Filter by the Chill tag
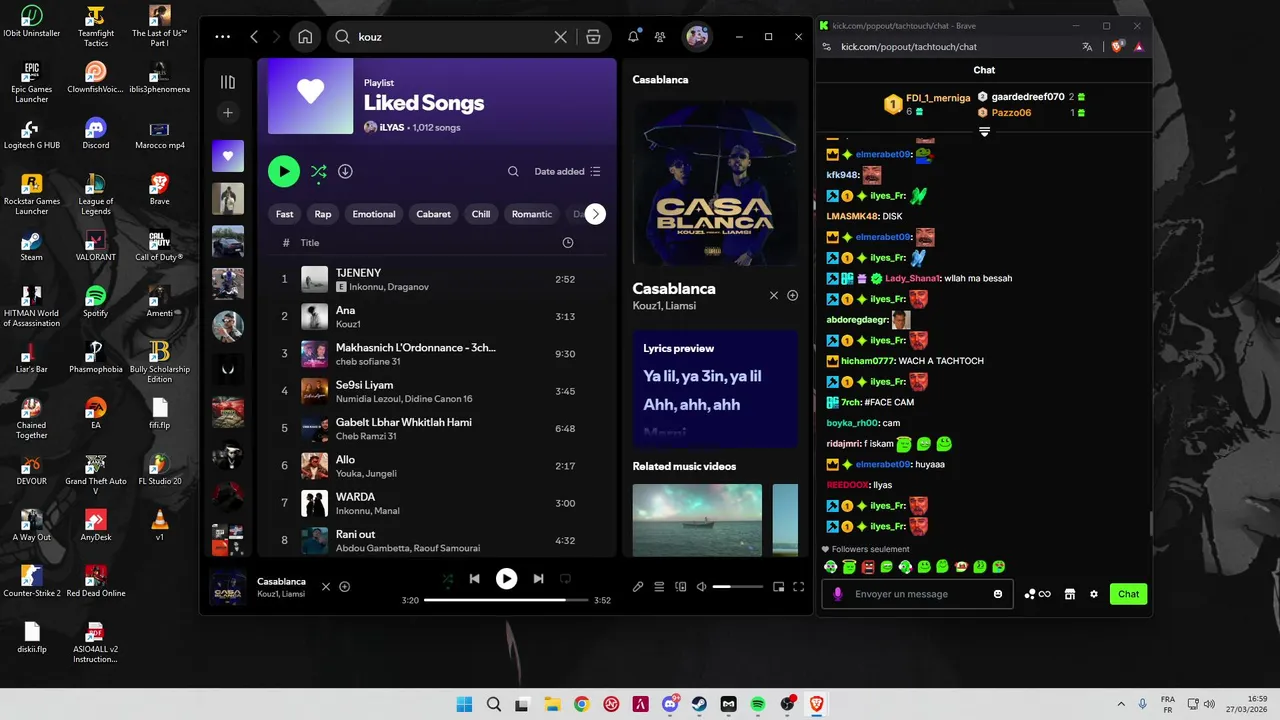This screenshot has width=1280, height=720. coord(481,214)
